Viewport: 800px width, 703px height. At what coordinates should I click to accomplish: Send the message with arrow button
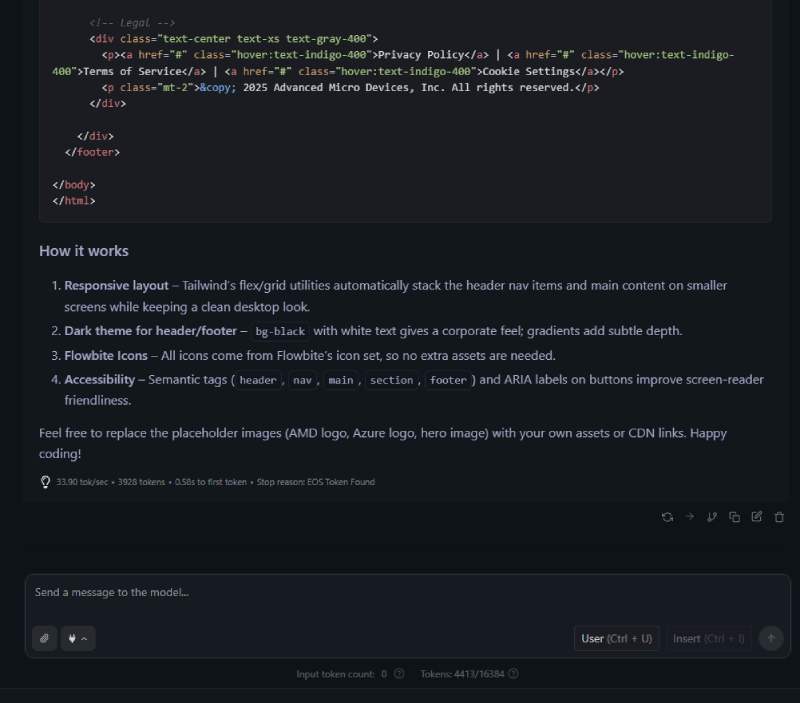coord(771,638)
